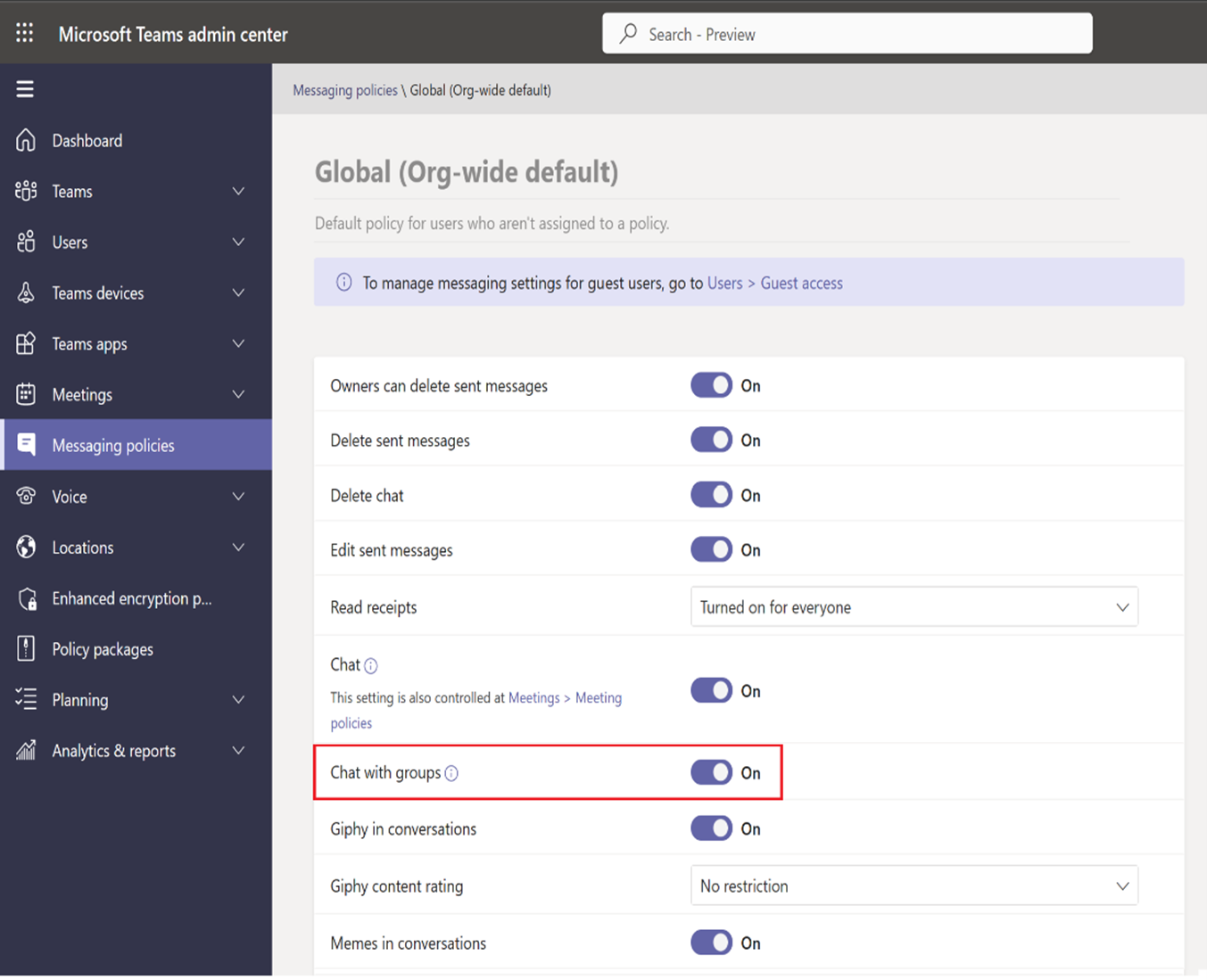Screen dimensions: 1207x980
Task: Open the Voice section icon
Action: click(26, 497)
